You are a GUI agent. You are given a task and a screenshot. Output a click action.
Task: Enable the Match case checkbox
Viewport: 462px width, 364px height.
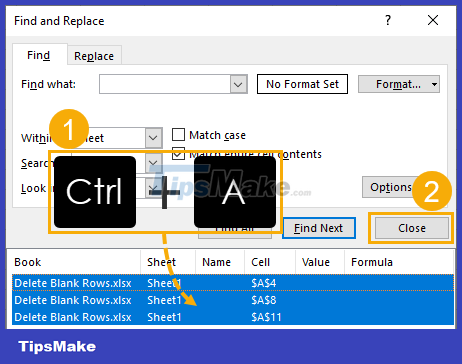(x=178, y=135)
